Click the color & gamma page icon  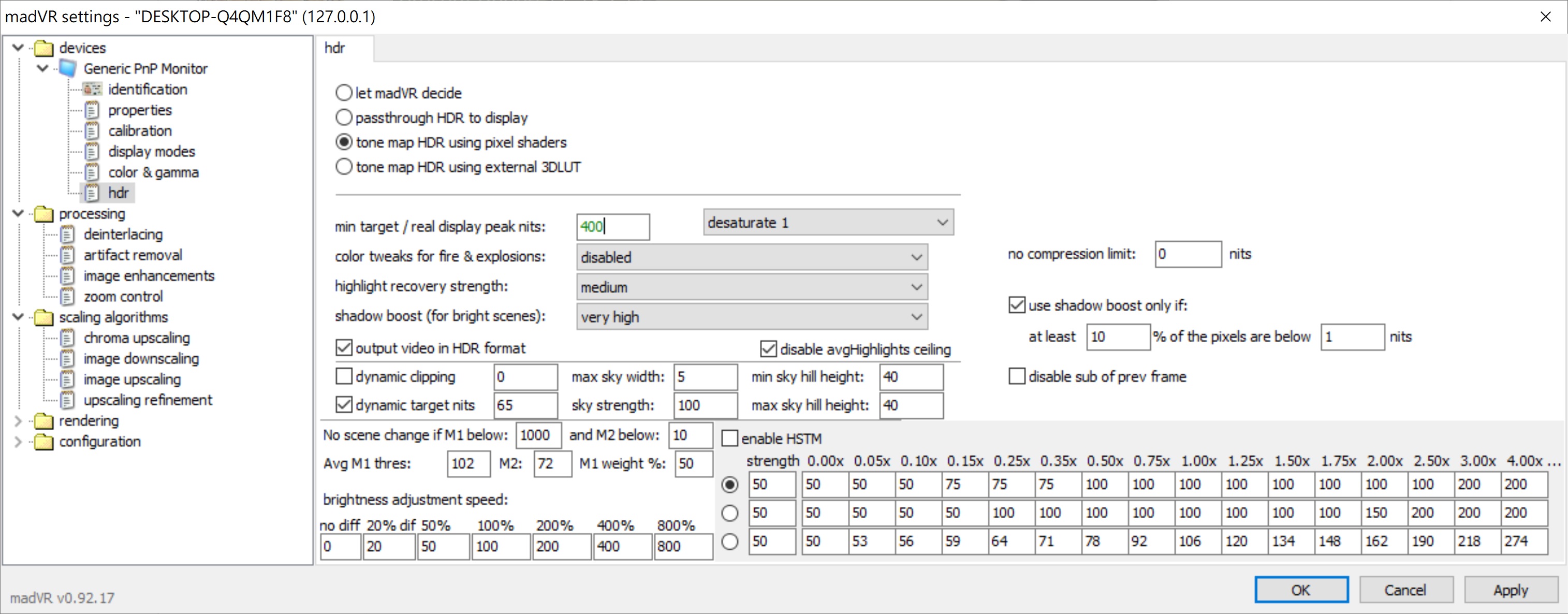(92, 172)
